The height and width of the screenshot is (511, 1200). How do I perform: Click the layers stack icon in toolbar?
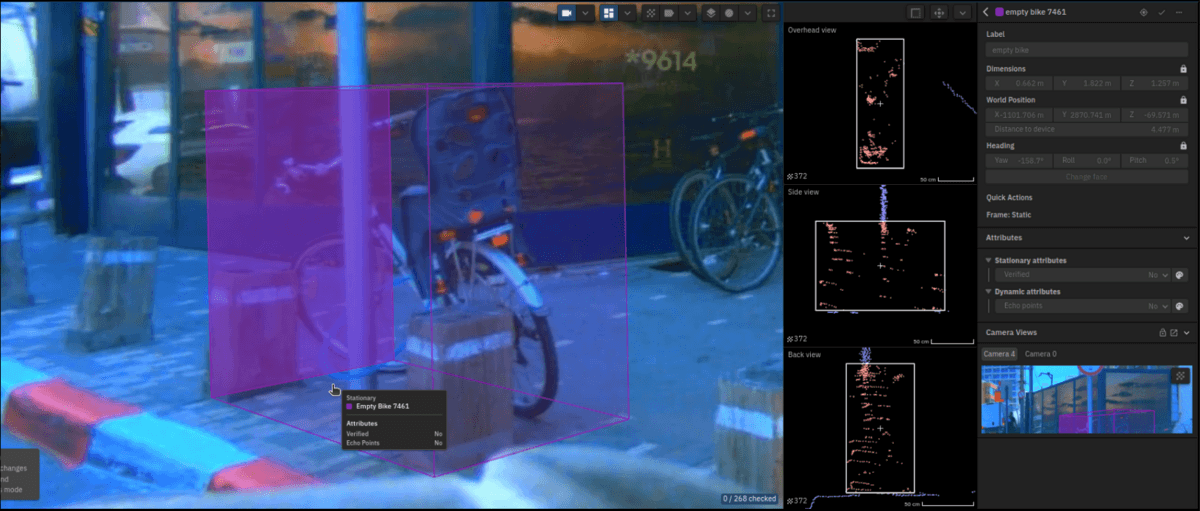(710, 13)
